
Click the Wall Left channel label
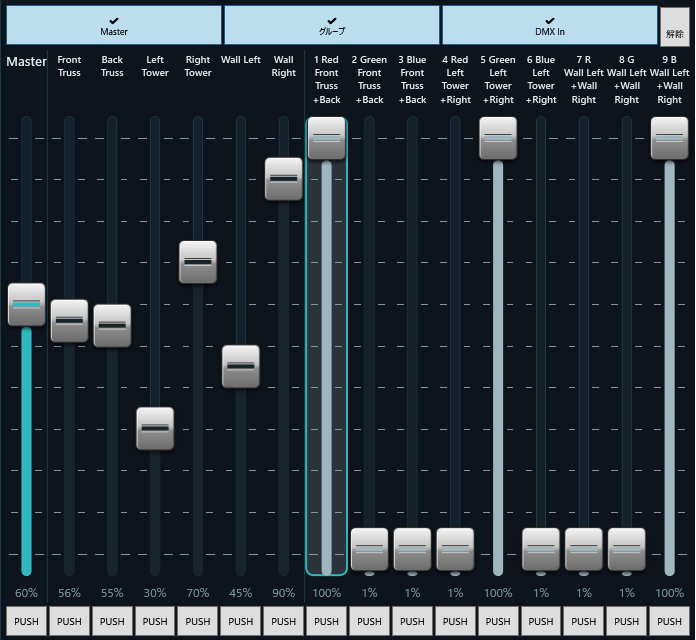241,59
